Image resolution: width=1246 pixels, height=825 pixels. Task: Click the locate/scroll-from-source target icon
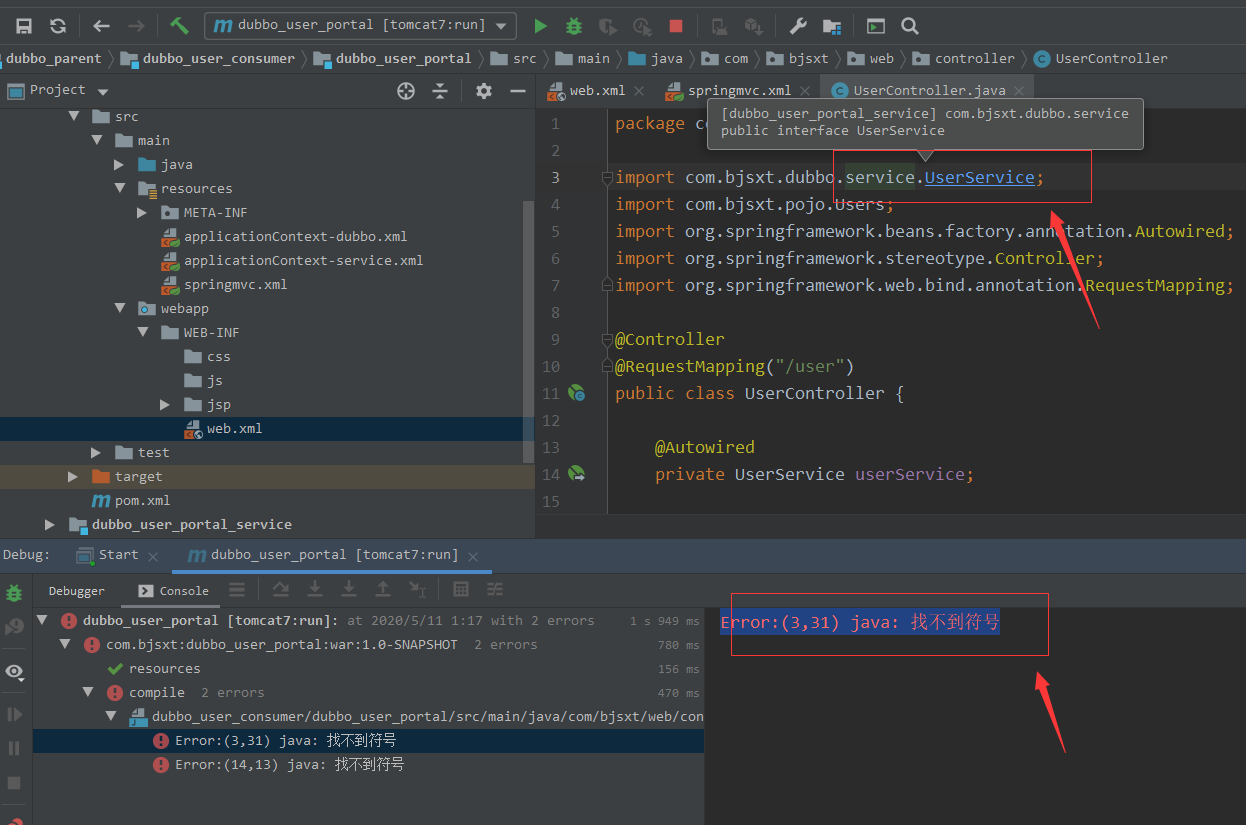406,91
